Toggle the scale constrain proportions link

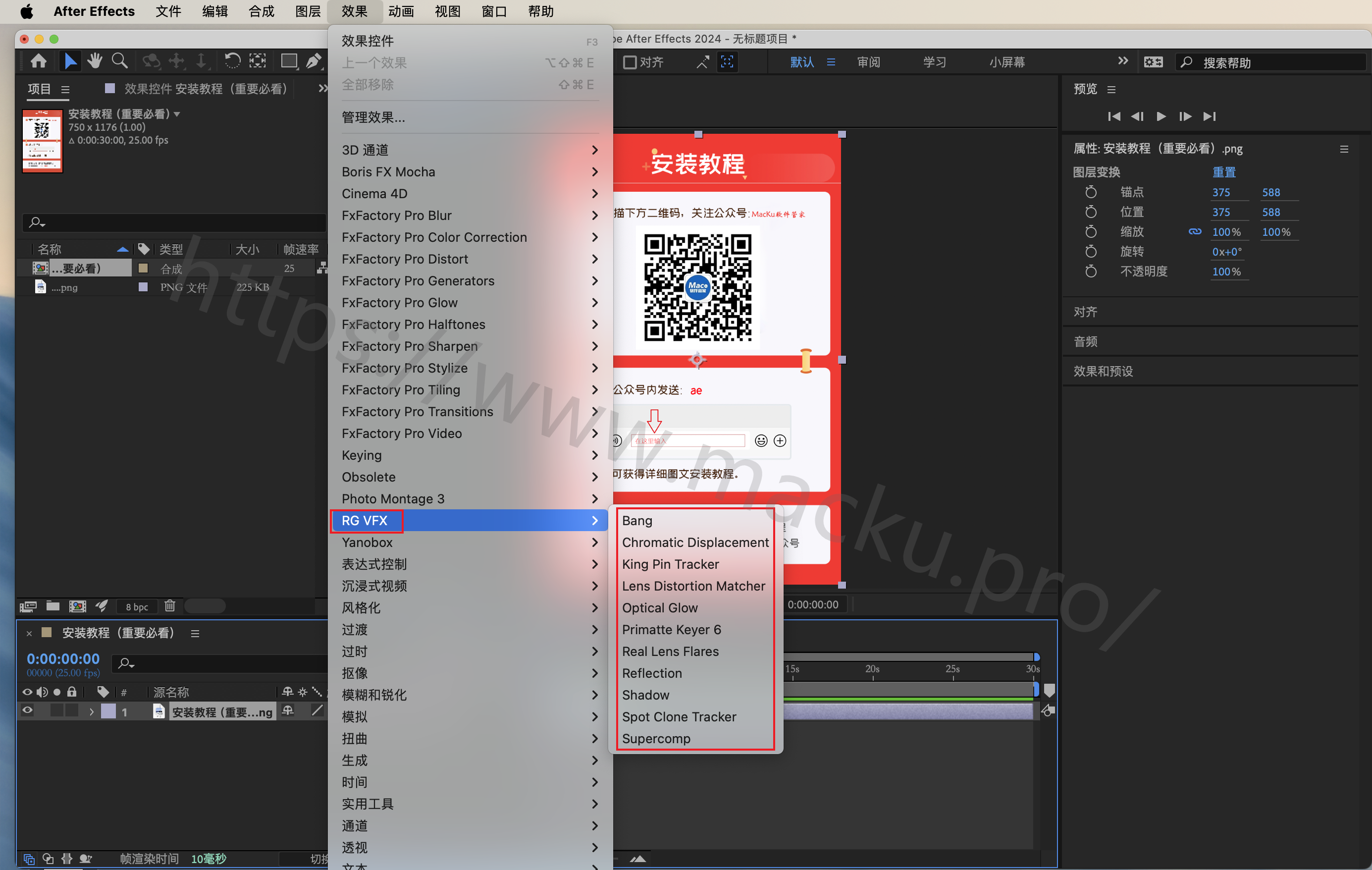(x=1195, y=232)
